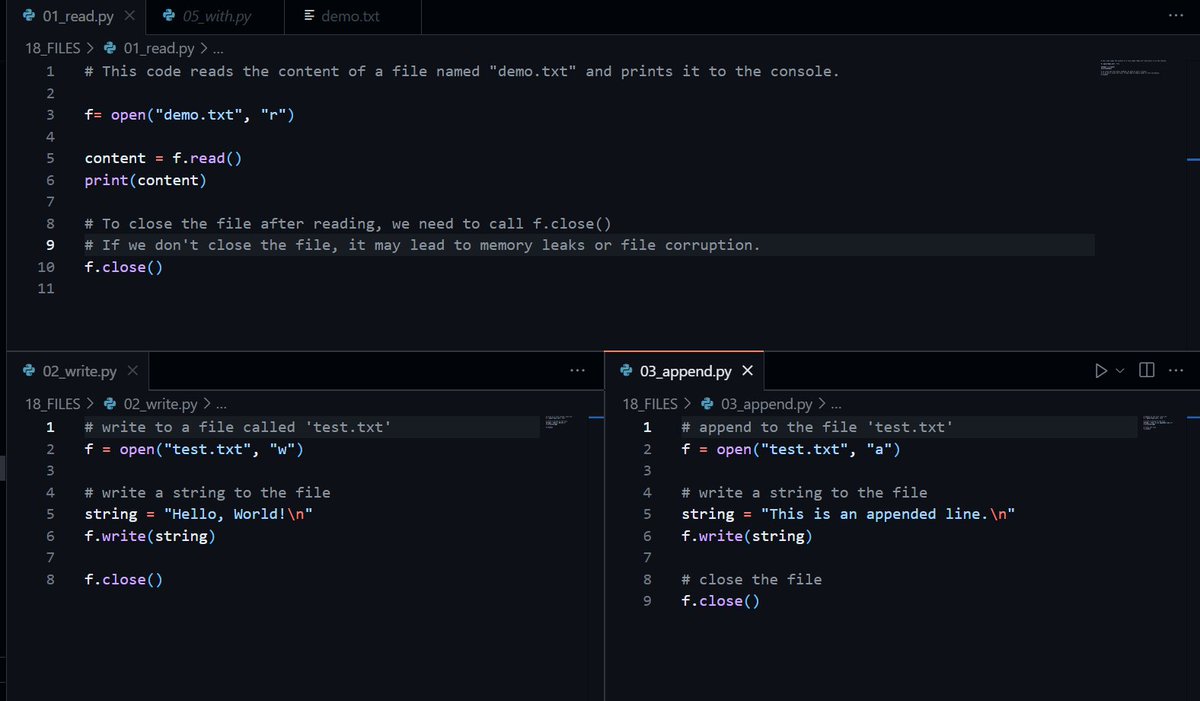Click Python file icon on 05_with.py tab
This screenshot has width=1200, height=701.
click(x=170, y=16)
